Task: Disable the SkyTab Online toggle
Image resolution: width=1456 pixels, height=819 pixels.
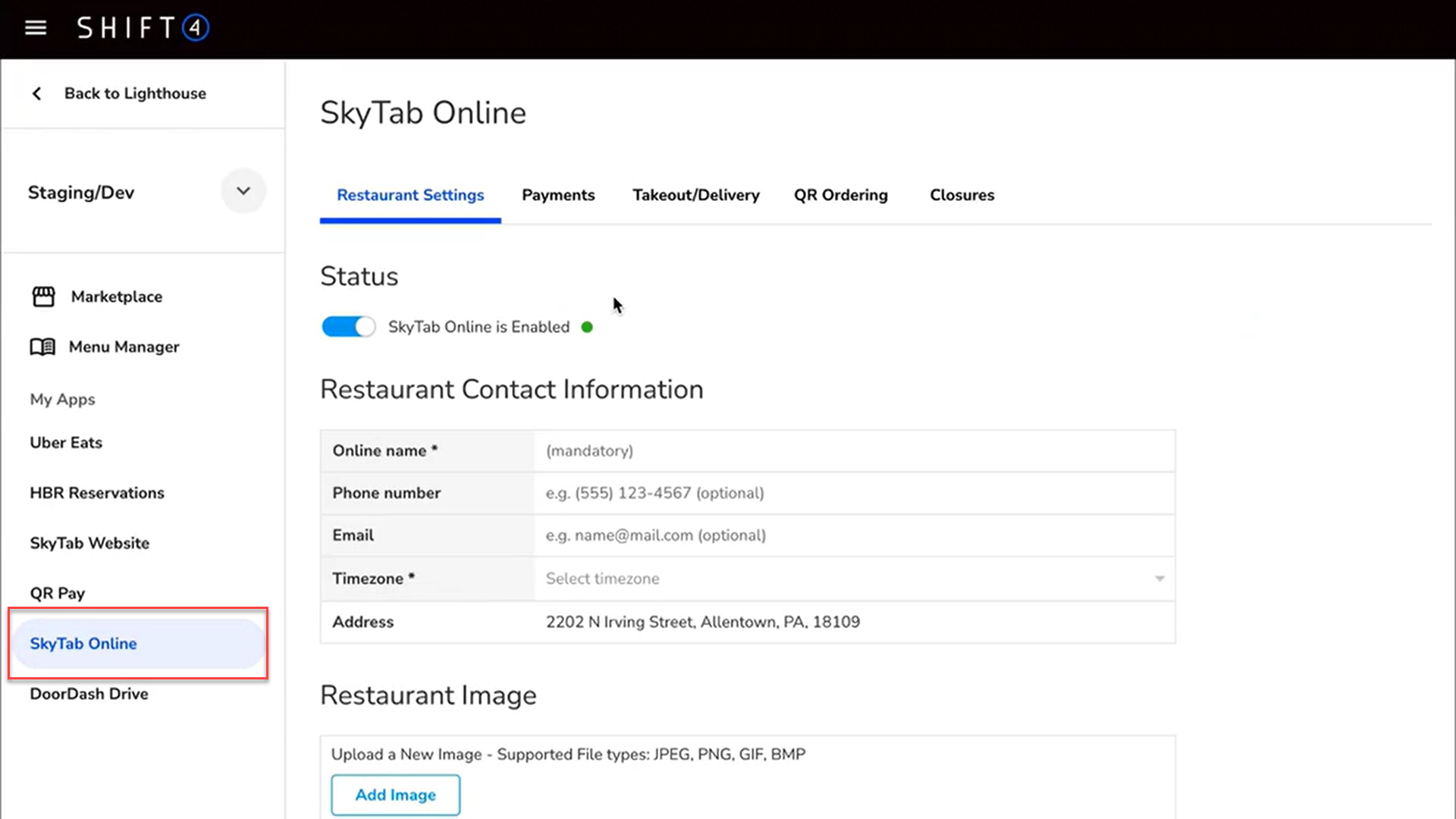Action: [x=348, y=327]
